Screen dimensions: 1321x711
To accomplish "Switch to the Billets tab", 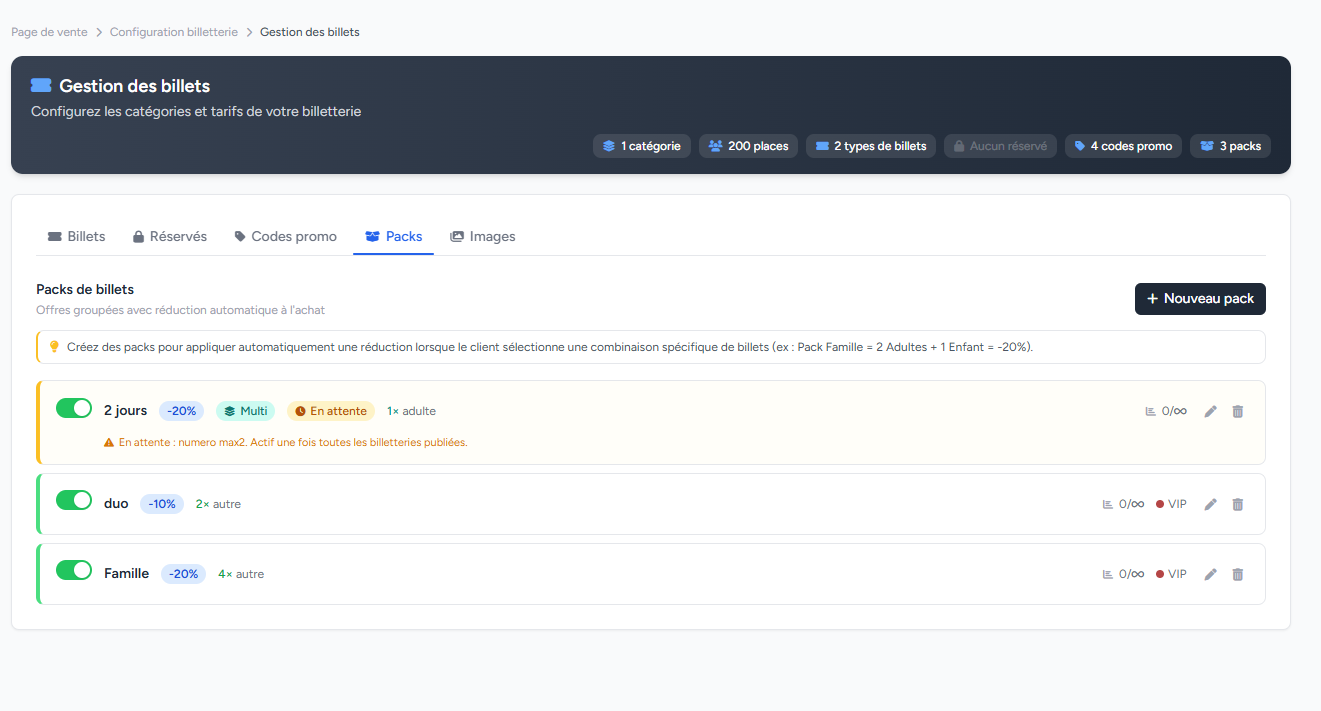I will pyautogui.click(x=77, y=237).
